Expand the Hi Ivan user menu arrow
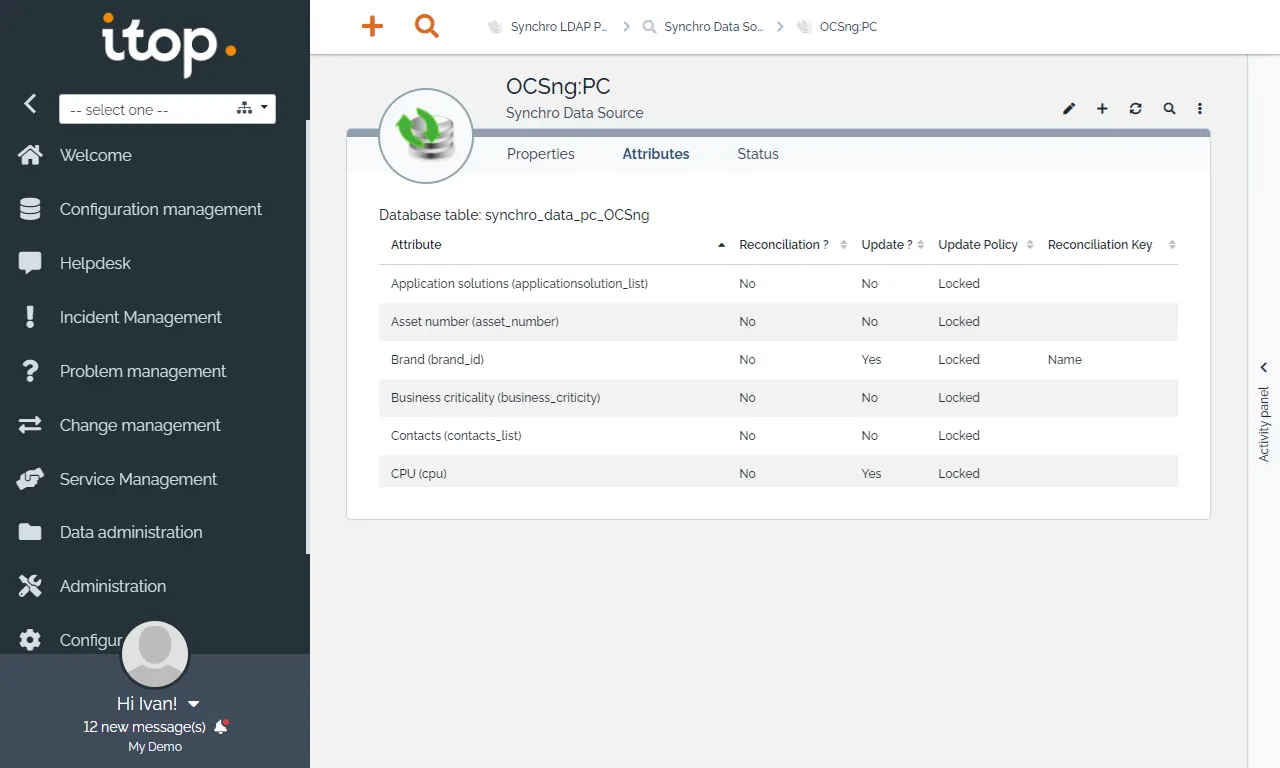 [x=194, y=704]
